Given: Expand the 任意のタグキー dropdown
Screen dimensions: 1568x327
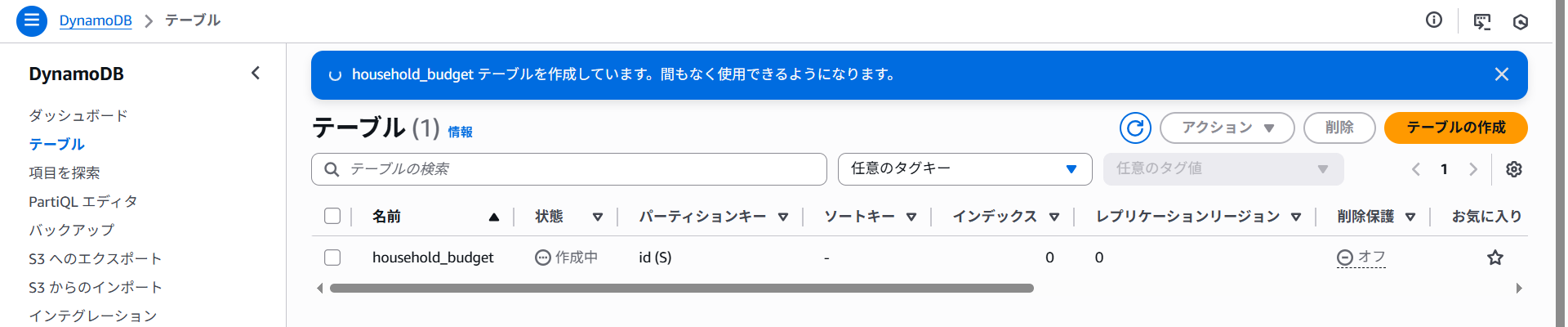Looking at the screenshot, I should point(964,169).
